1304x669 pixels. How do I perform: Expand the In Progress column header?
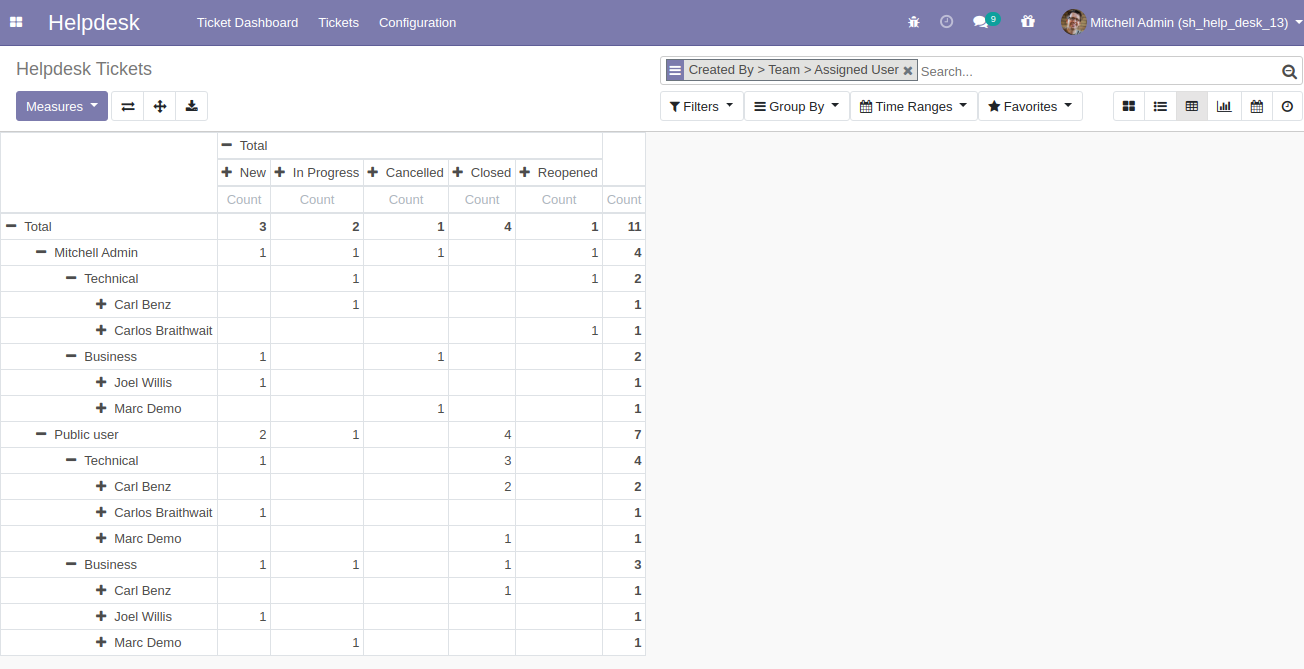[x=317, y=172]
